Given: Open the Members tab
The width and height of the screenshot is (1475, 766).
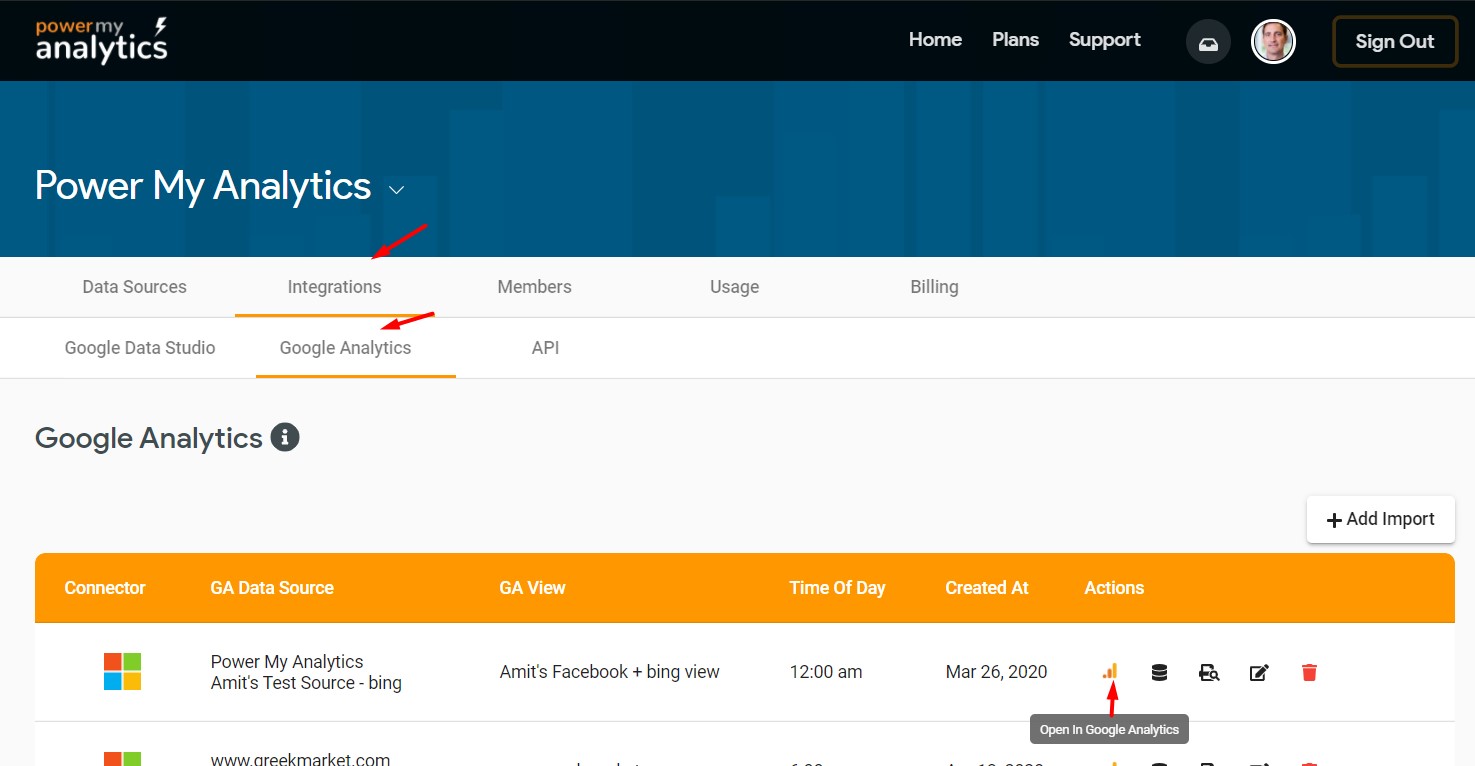Looking at the screenshot, I should 535,287.
